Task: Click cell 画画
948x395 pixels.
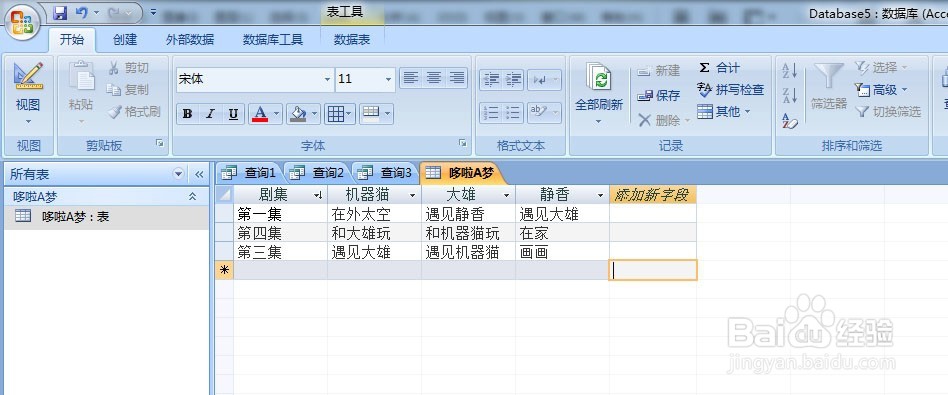Action: click(x=562, y=252)
